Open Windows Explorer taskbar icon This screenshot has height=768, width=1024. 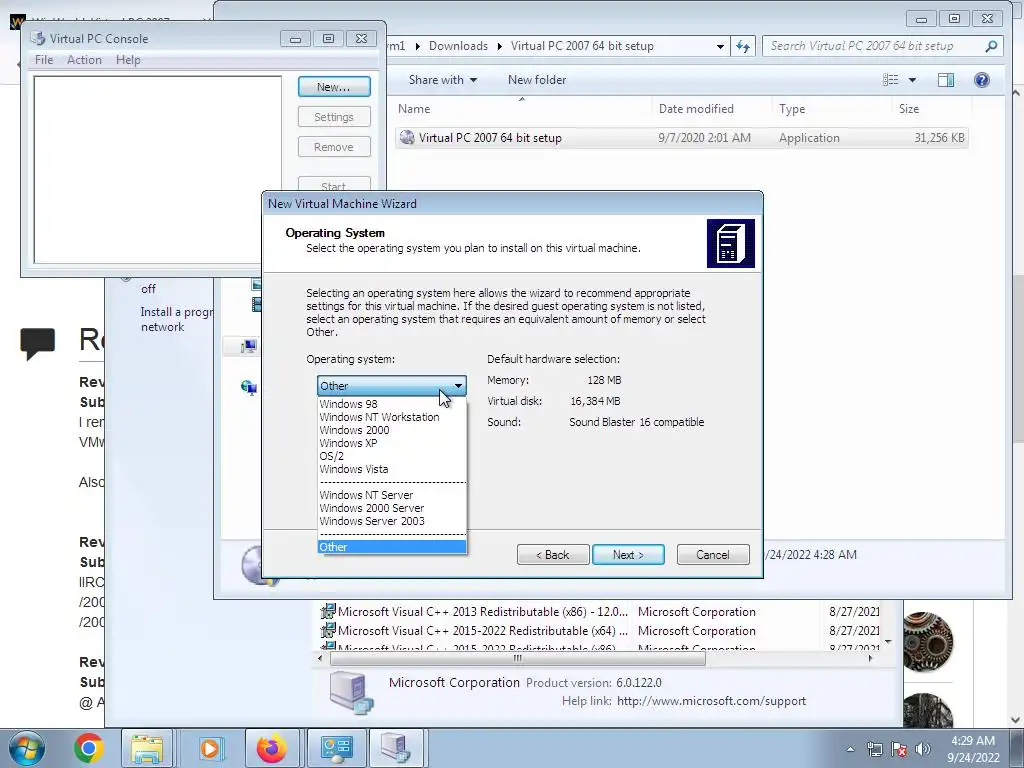[147, 748]
